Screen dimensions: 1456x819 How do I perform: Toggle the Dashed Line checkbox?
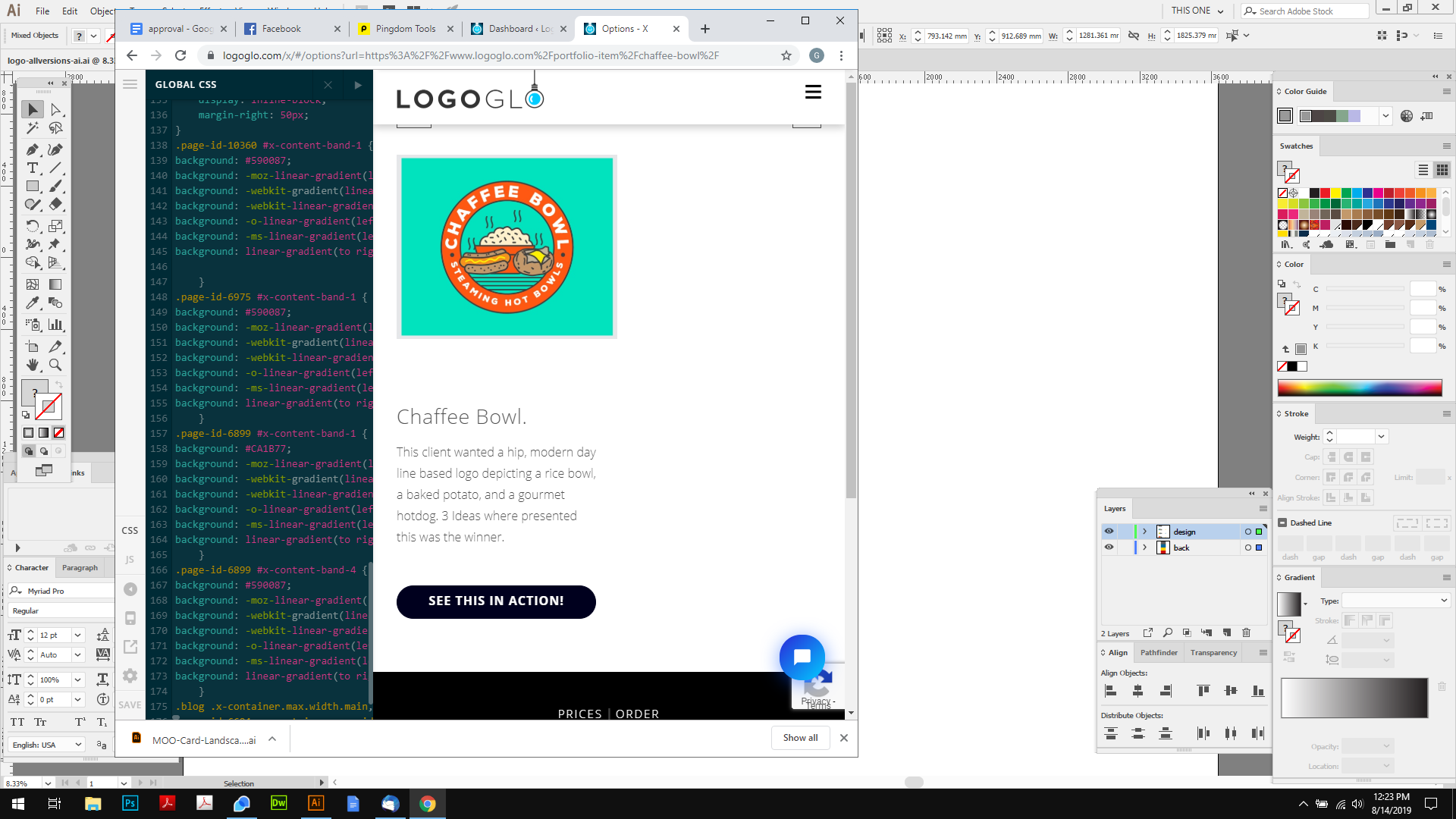(1282, 522)
